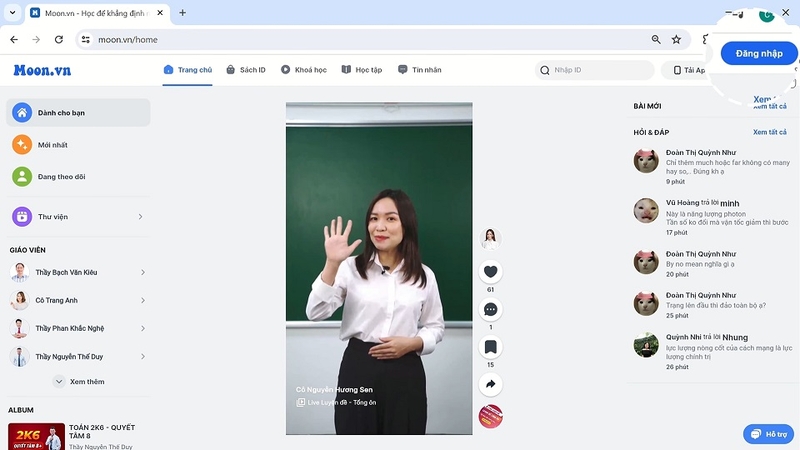Expand Xem thêm teachers list
Image resolution: width=800 pixels, height=450 pixels.
coord(79,382)
